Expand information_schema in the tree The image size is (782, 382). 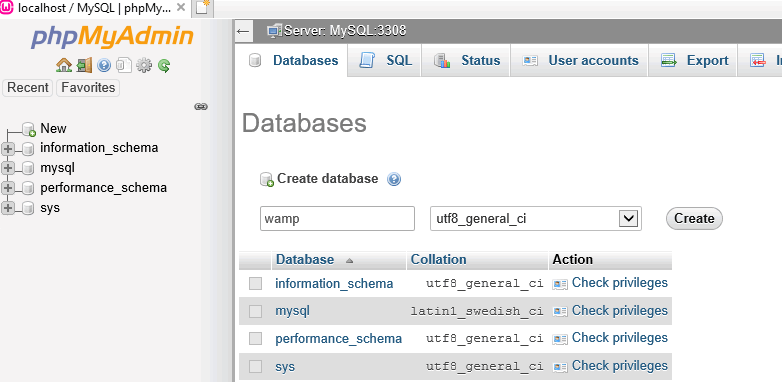8,149
